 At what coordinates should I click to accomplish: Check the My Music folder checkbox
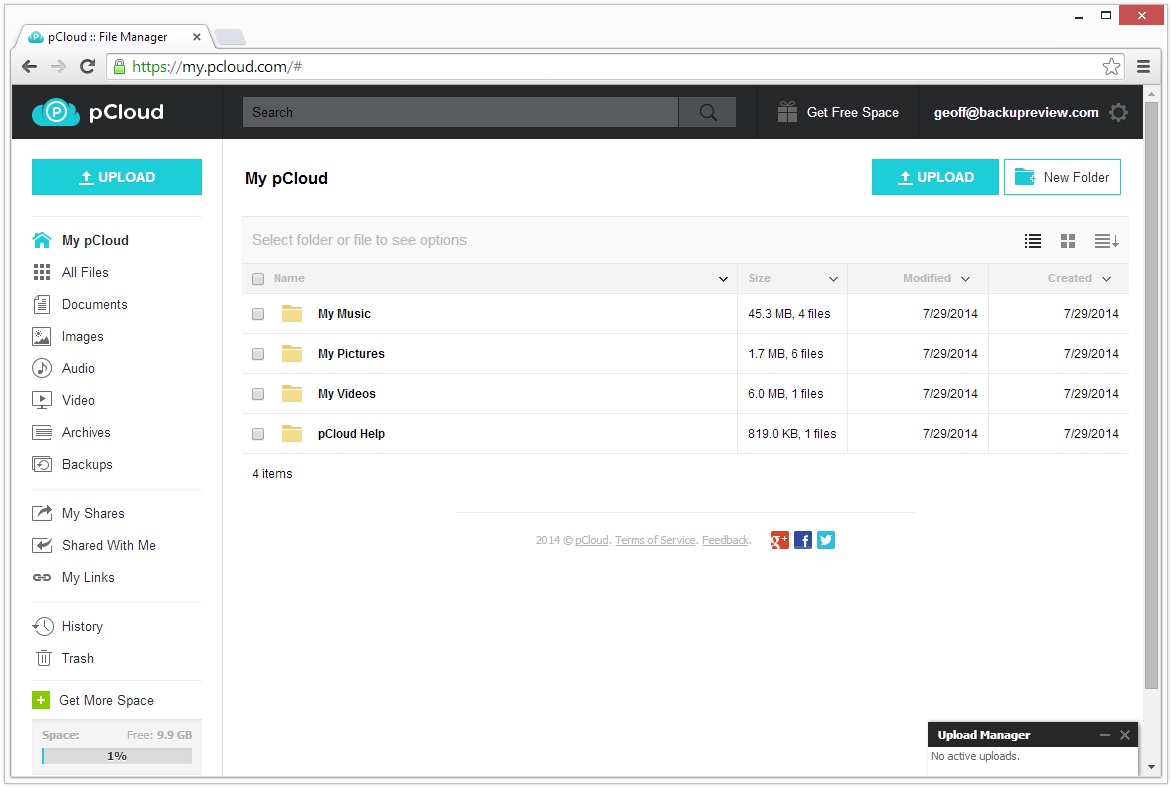[258, 314]
